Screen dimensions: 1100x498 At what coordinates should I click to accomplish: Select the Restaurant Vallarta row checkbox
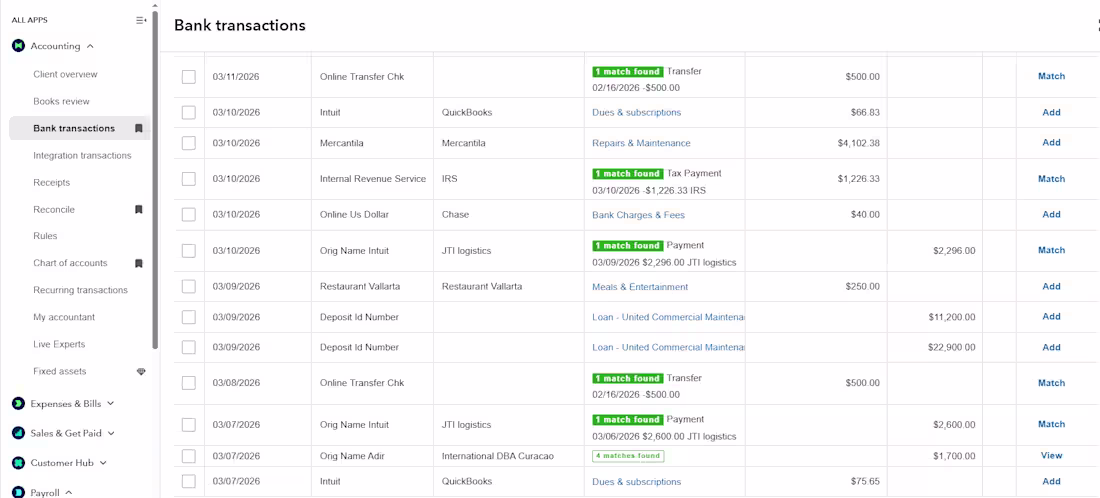pyautogui.click(x=189, y=286)
